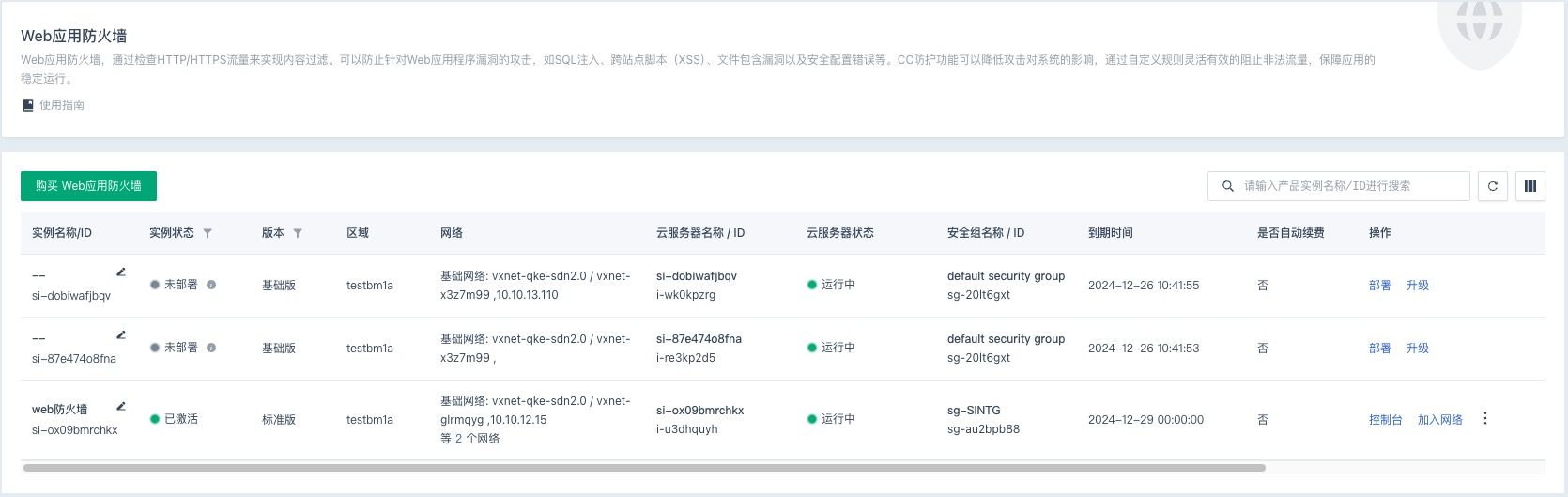
Task: Click the network cell containing 10.10.13.110
Action: (535, 286)
